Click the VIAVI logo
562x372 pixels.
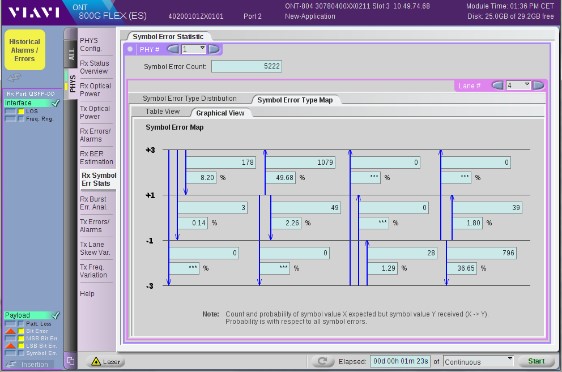pos(34,12)
